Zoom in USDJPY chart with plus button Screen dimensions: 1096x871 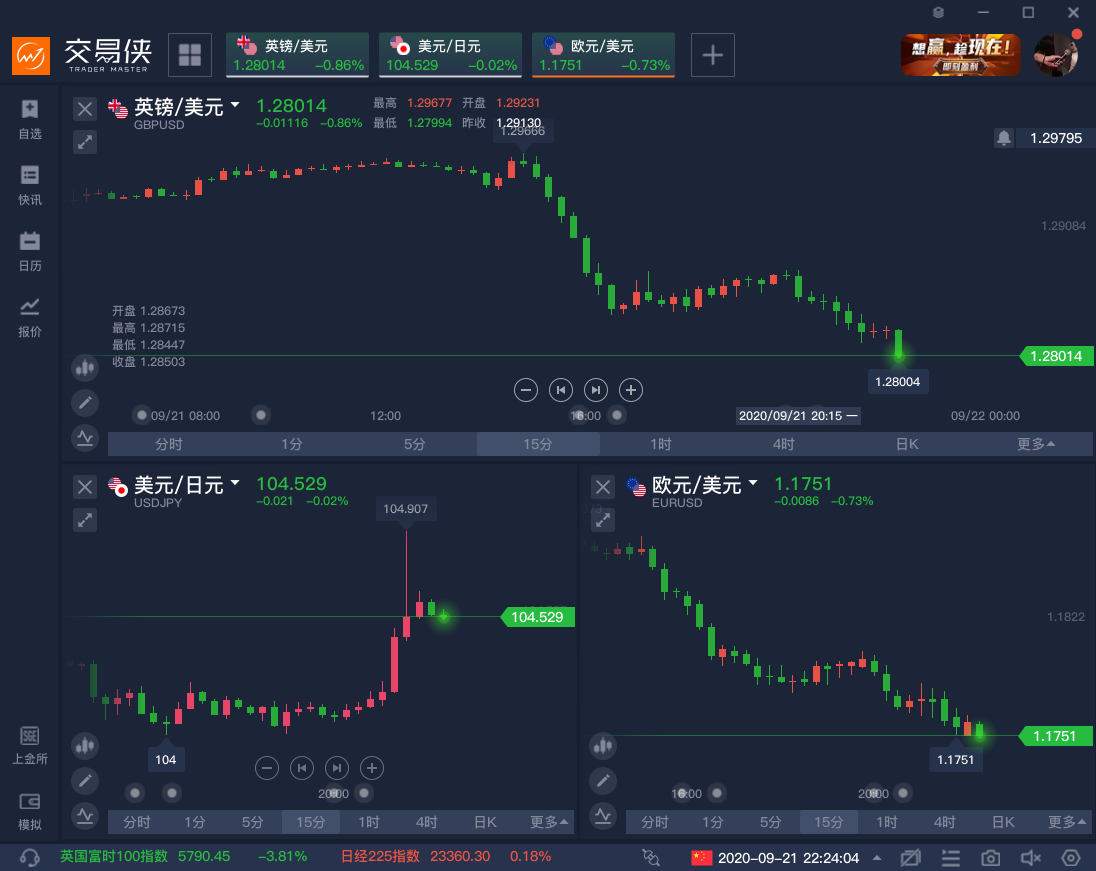372,768
